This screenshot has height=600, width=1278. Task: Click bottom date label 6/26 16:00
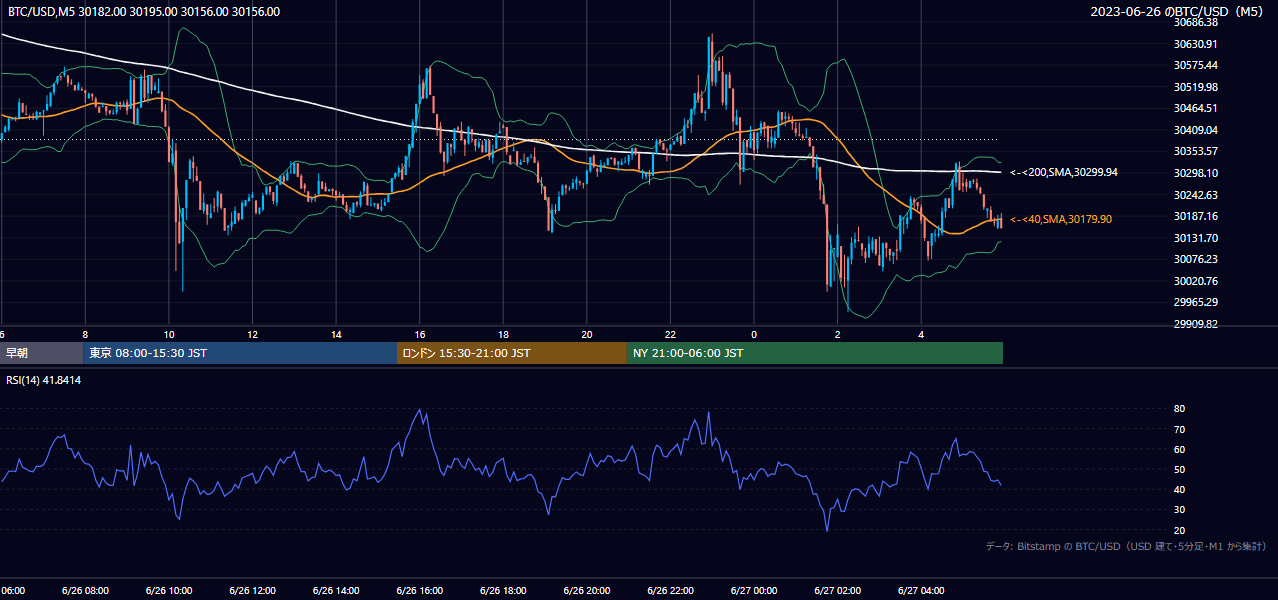point(420,591)
